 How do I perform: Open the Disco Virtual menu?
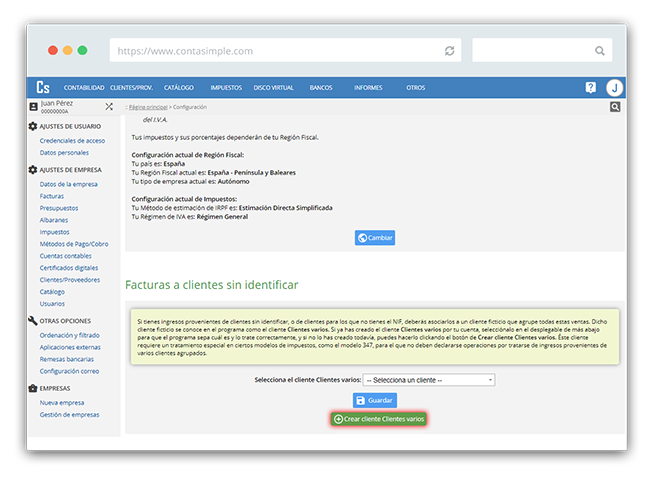pos(273,88)
